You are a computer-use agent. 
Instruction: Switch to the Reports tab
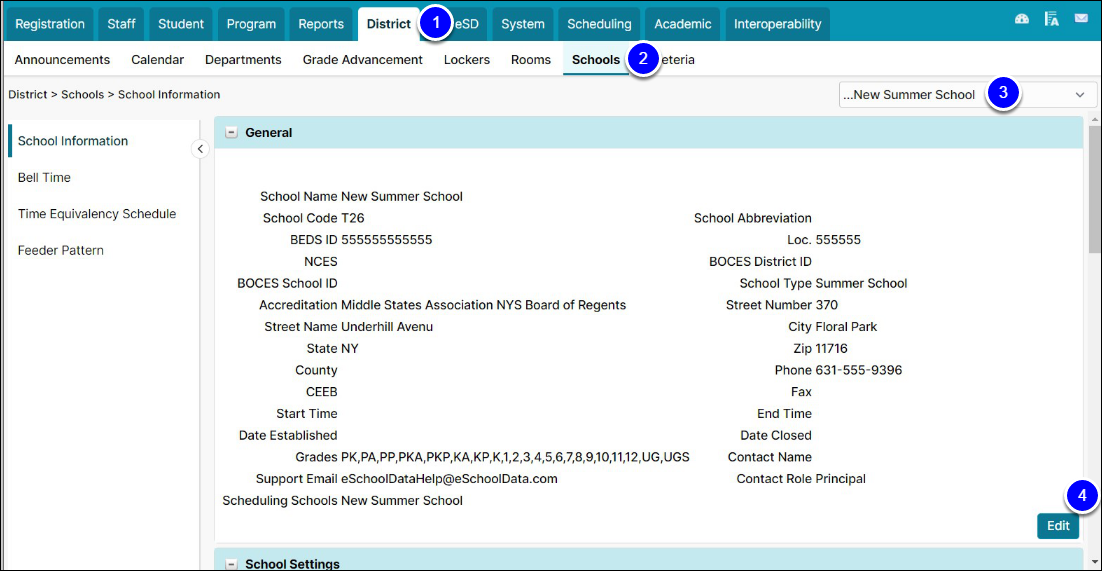tap(321, 24)
